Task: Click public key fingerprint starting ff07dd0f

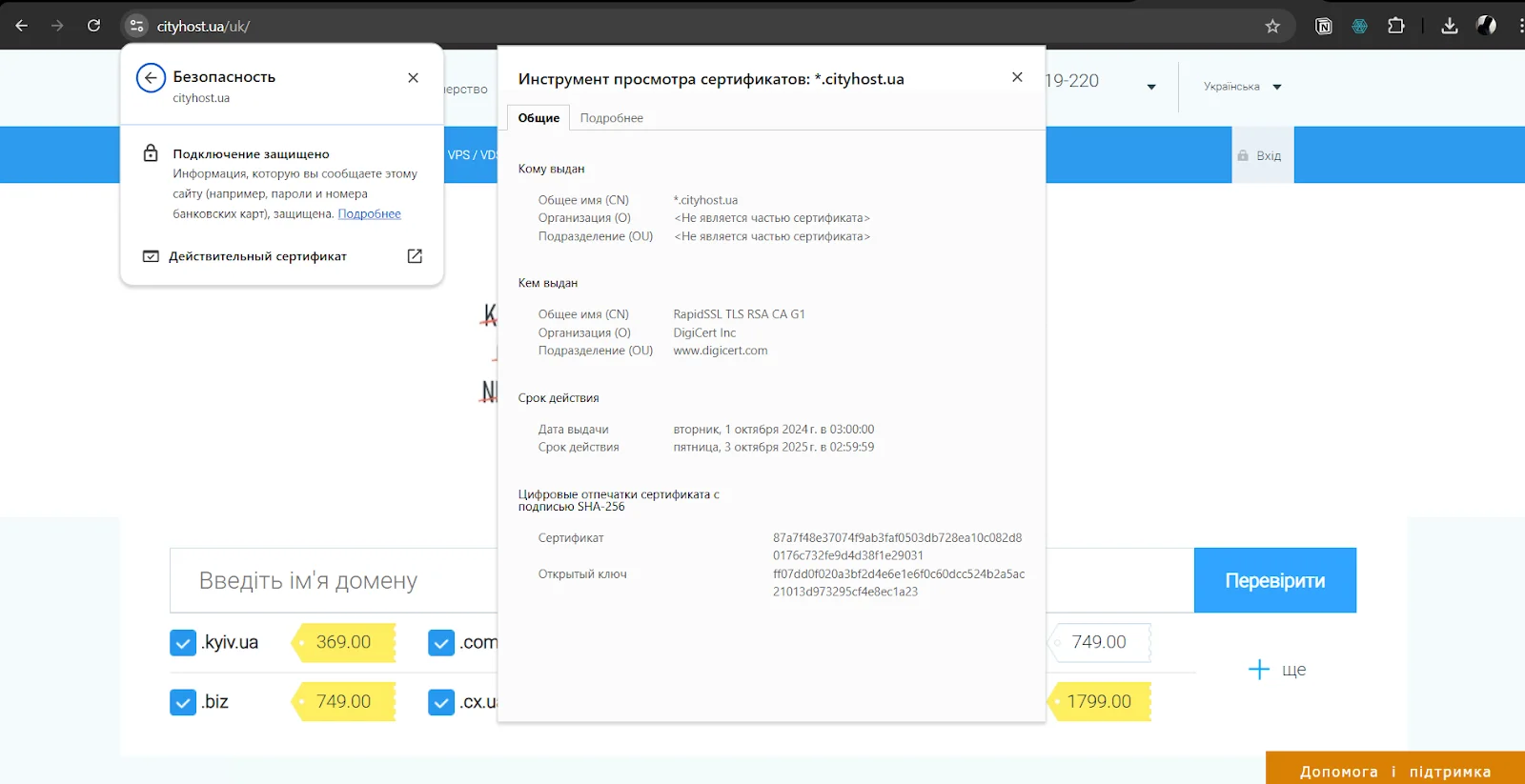Action: pyautogui.click(x=899, y=583)
